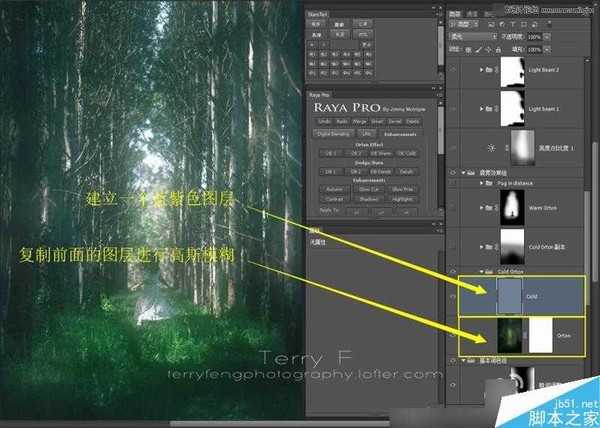600x428 pixels.
Task: Click the Autumn enhancement button
Action: [334, 189]
